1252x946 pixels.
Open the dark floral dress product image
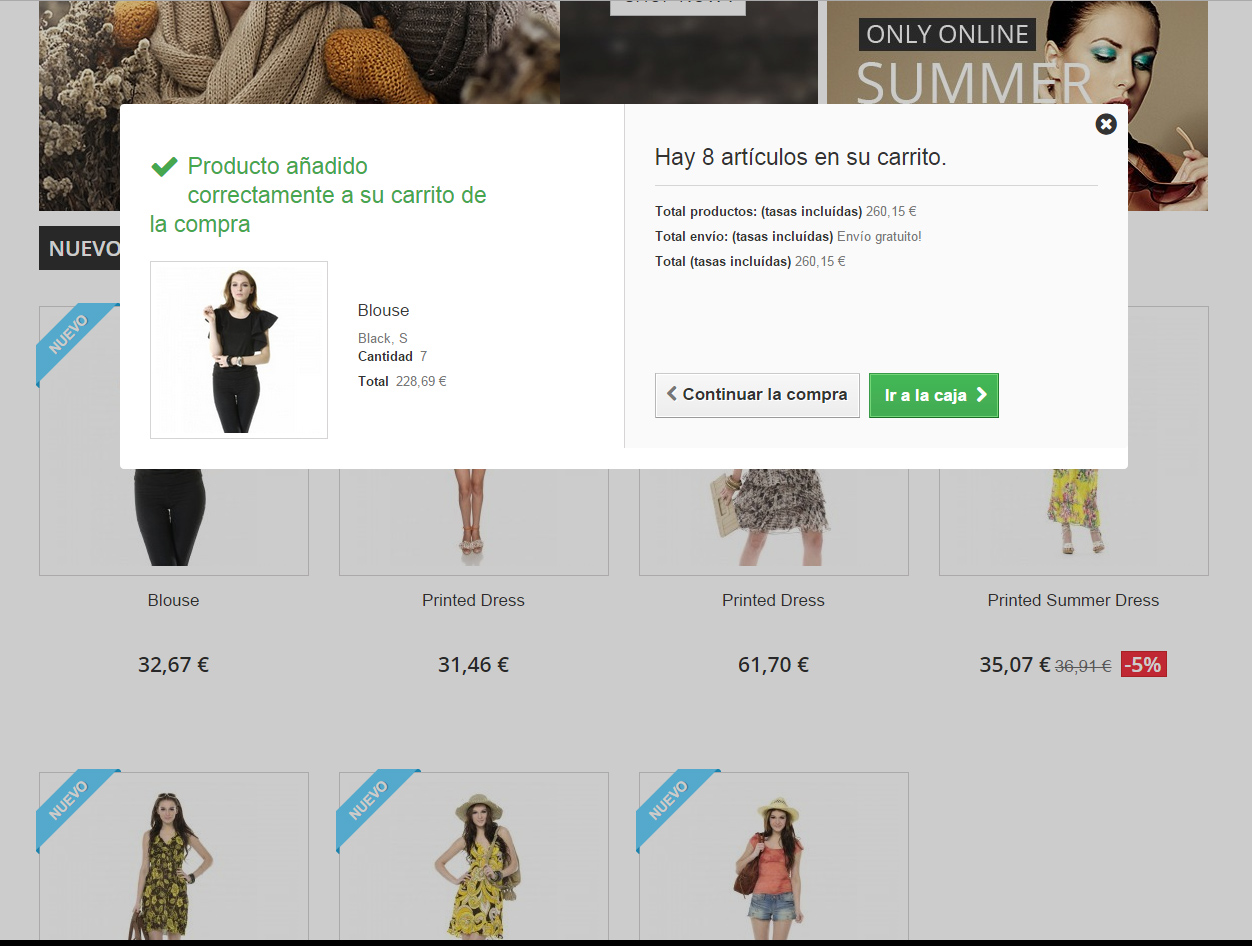[x=174, y=856]
